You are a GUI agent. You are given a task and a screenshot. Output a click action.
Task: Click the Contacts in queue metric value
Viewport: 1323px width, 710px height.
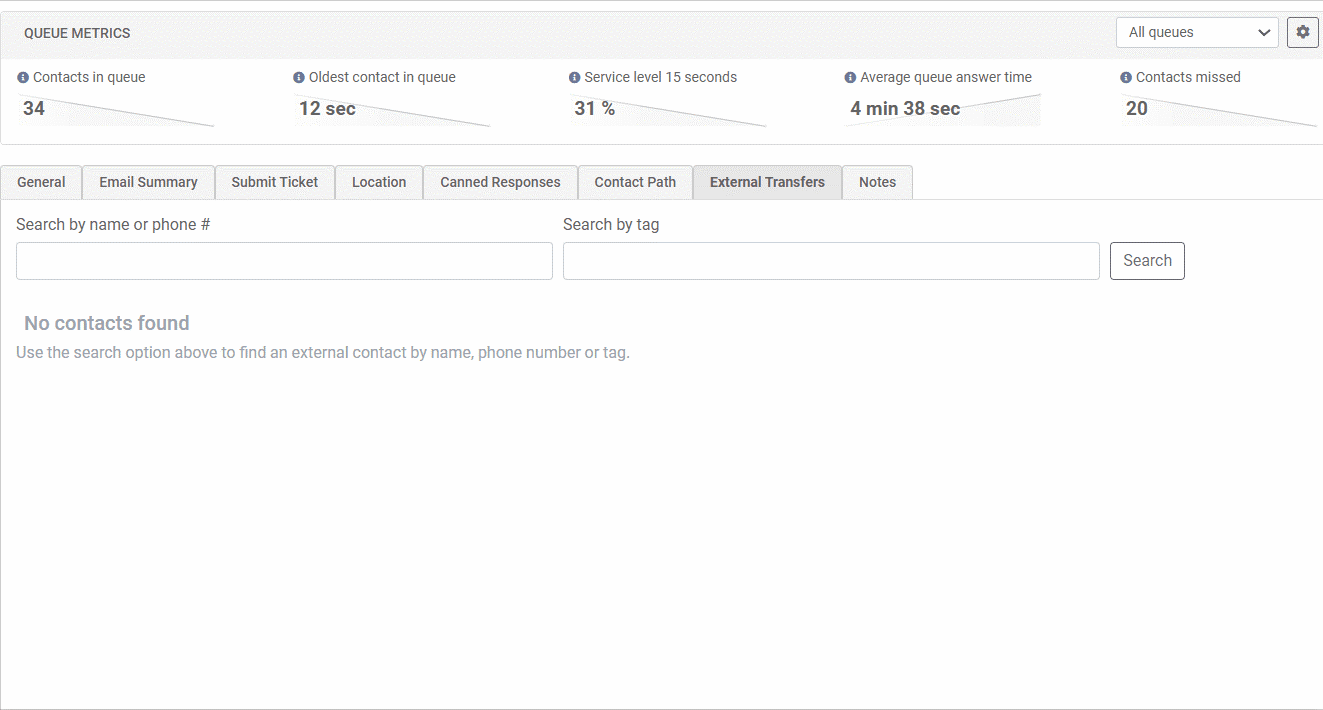coord(33,108)
